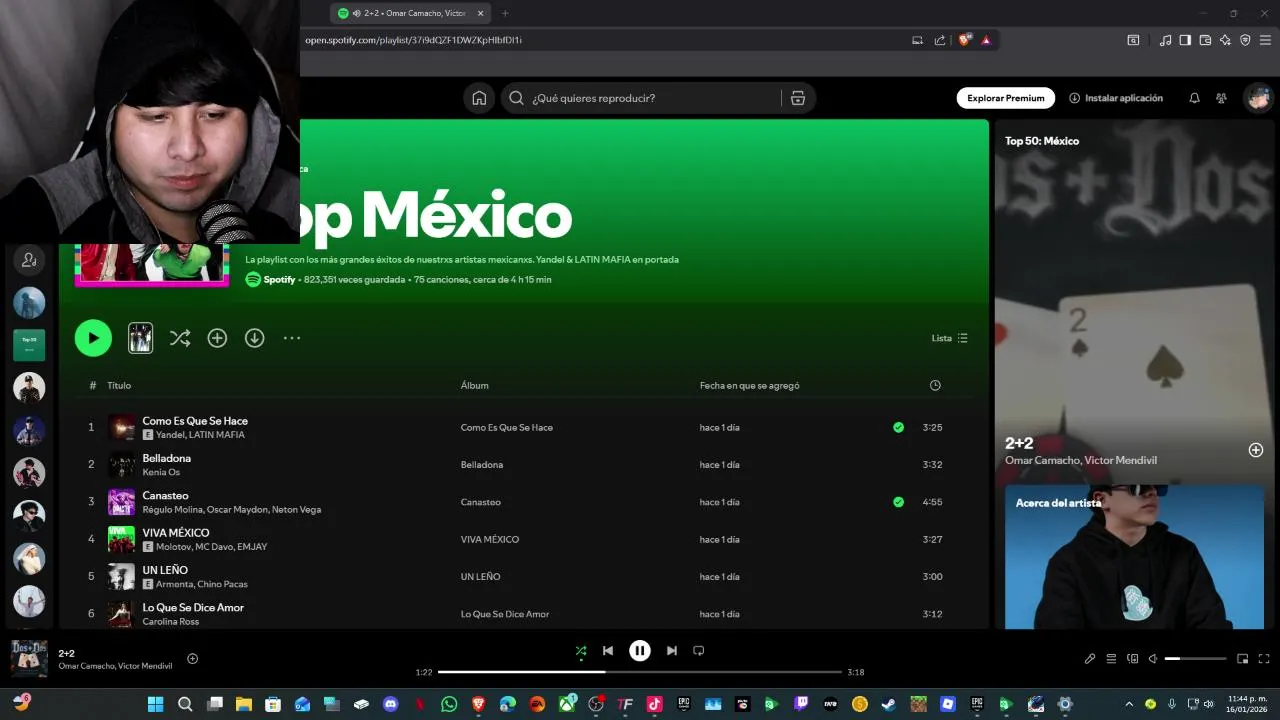Open Windows Start menu
This screenshot has height=720, width=1280.
pos(155,704)
